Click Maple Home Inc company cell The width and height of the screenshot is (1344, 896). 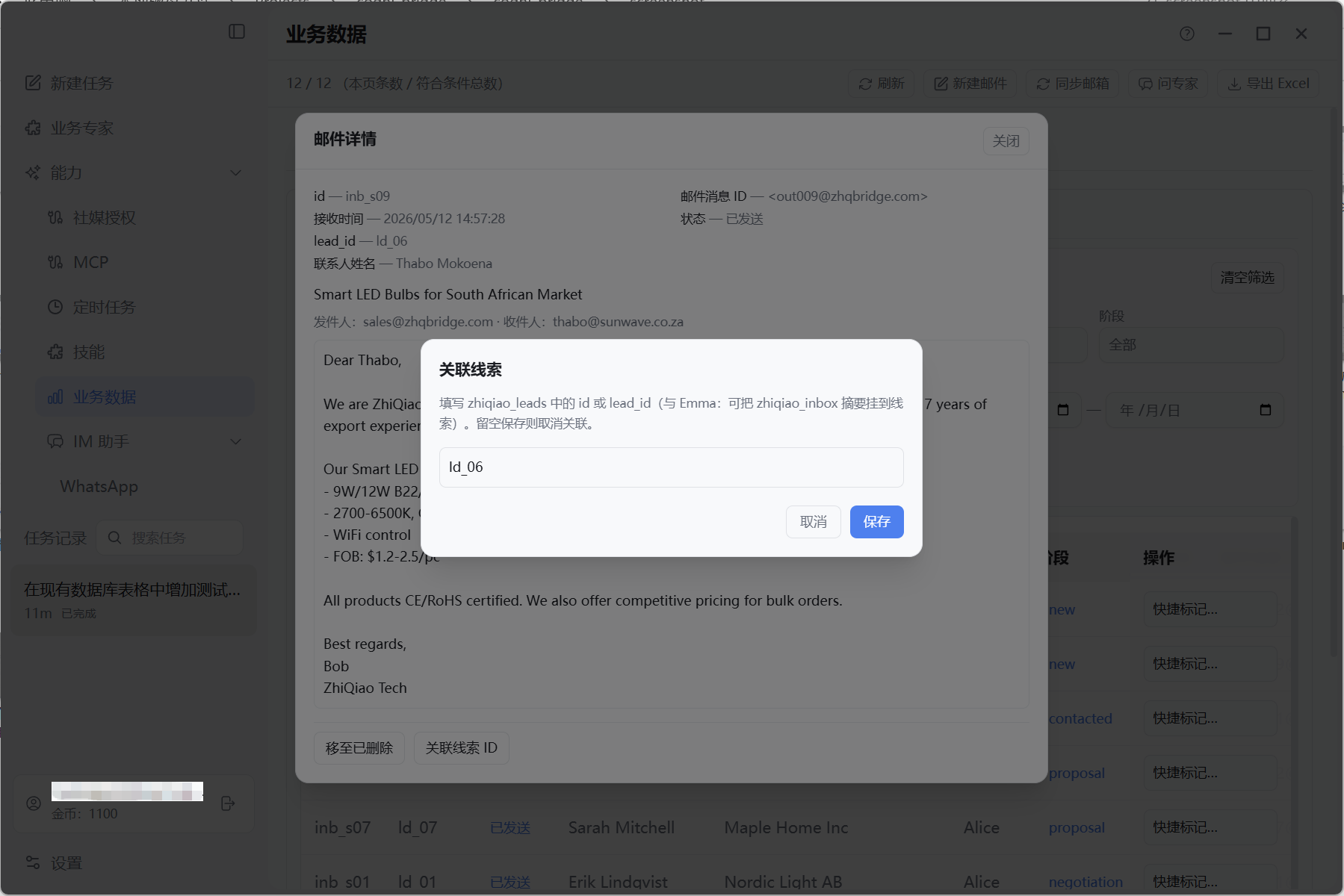click(x=786, y=827)
